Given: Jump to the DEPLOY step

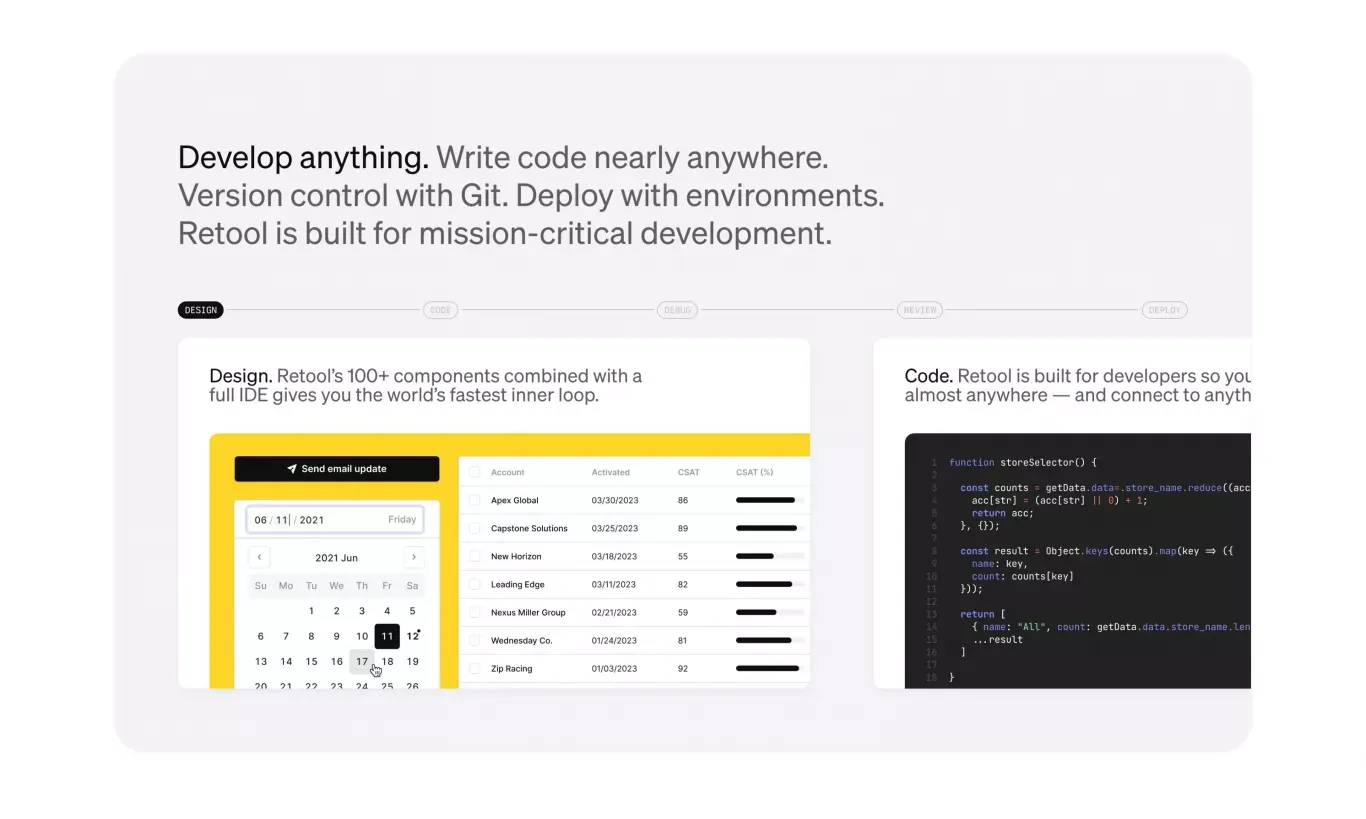Looking at the screenshot, I should coord(1165,310).
